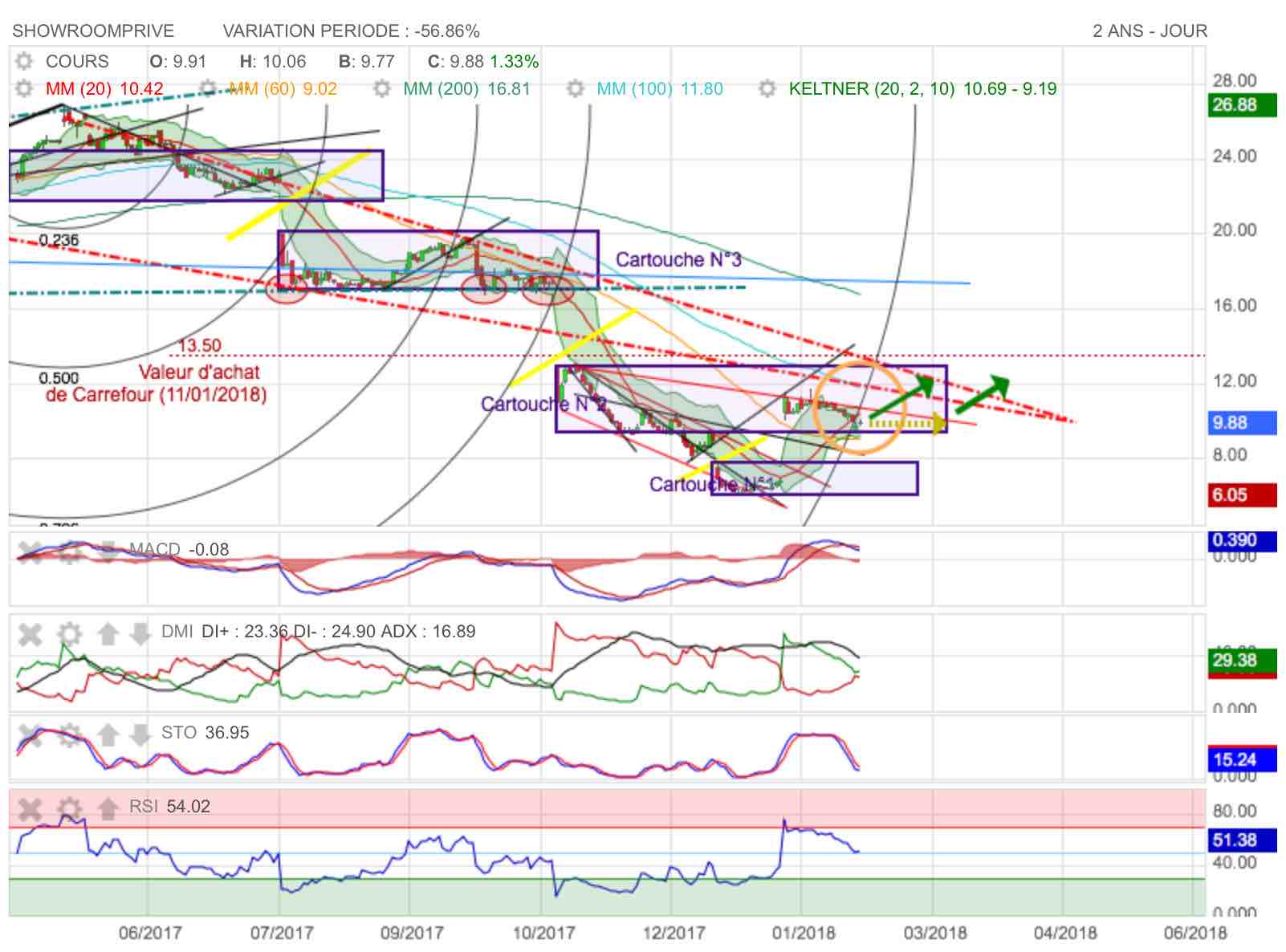This screenshot has height=952, width=1286.
Task: Click the 12/2017 date axis label
Action: 674,933
